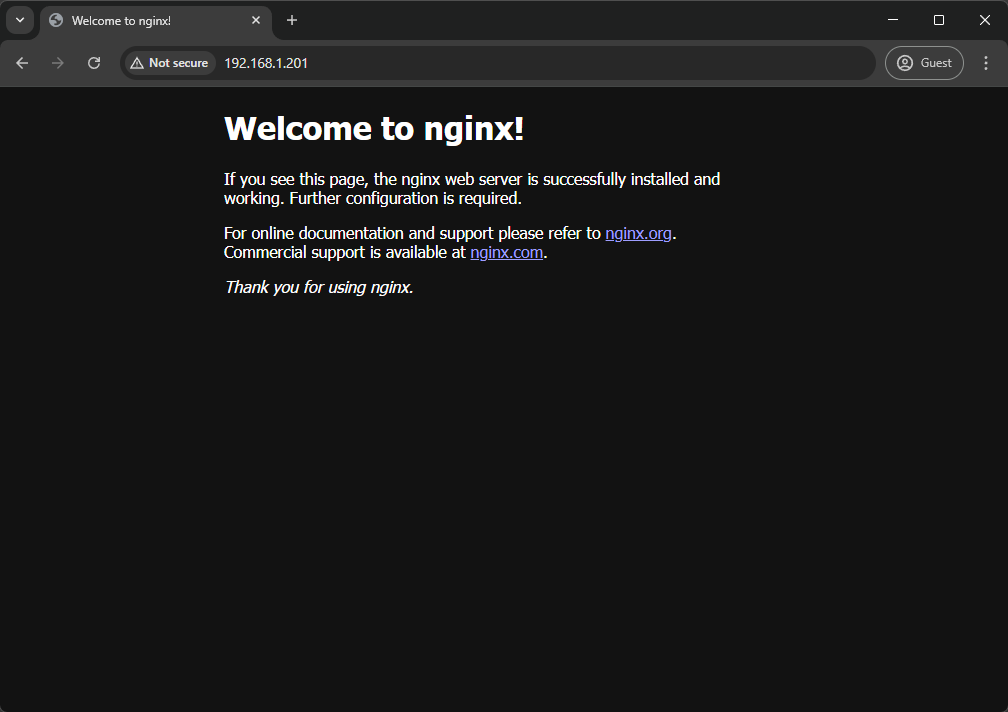Screen dimensions: 1008x712
Task: Open the Chrome three-dot menu
Action: tap(986, 63)
